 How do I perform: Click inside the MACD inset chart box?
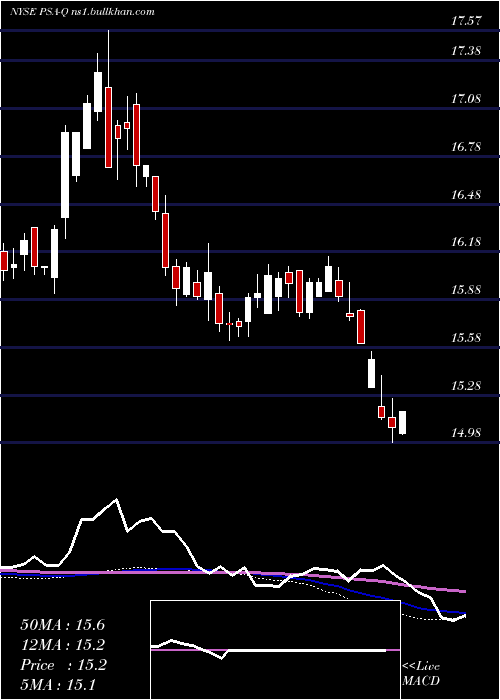(275, 650)
